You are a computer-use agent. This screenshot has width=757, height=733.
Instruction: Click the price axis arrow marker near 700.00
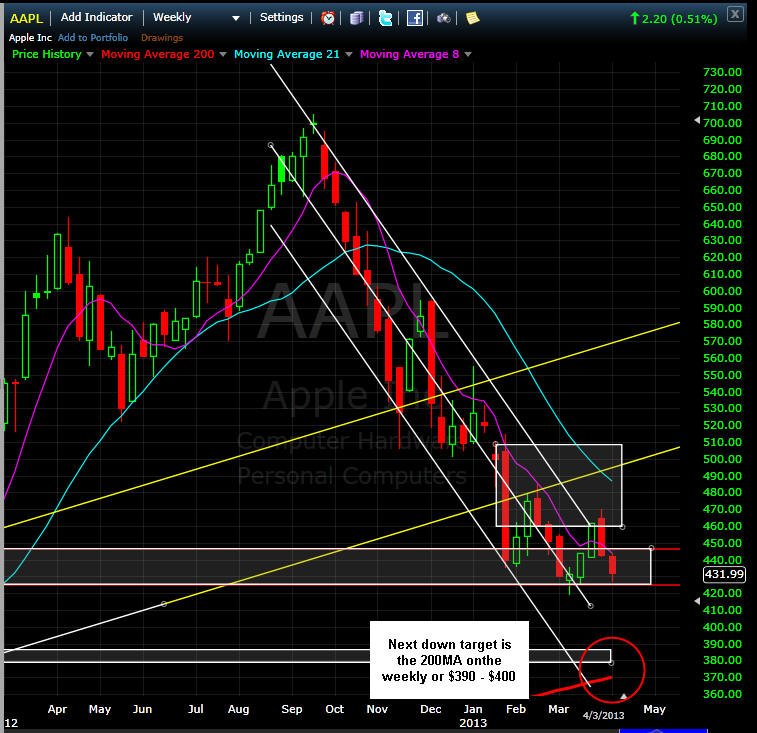tap(697, 120)
